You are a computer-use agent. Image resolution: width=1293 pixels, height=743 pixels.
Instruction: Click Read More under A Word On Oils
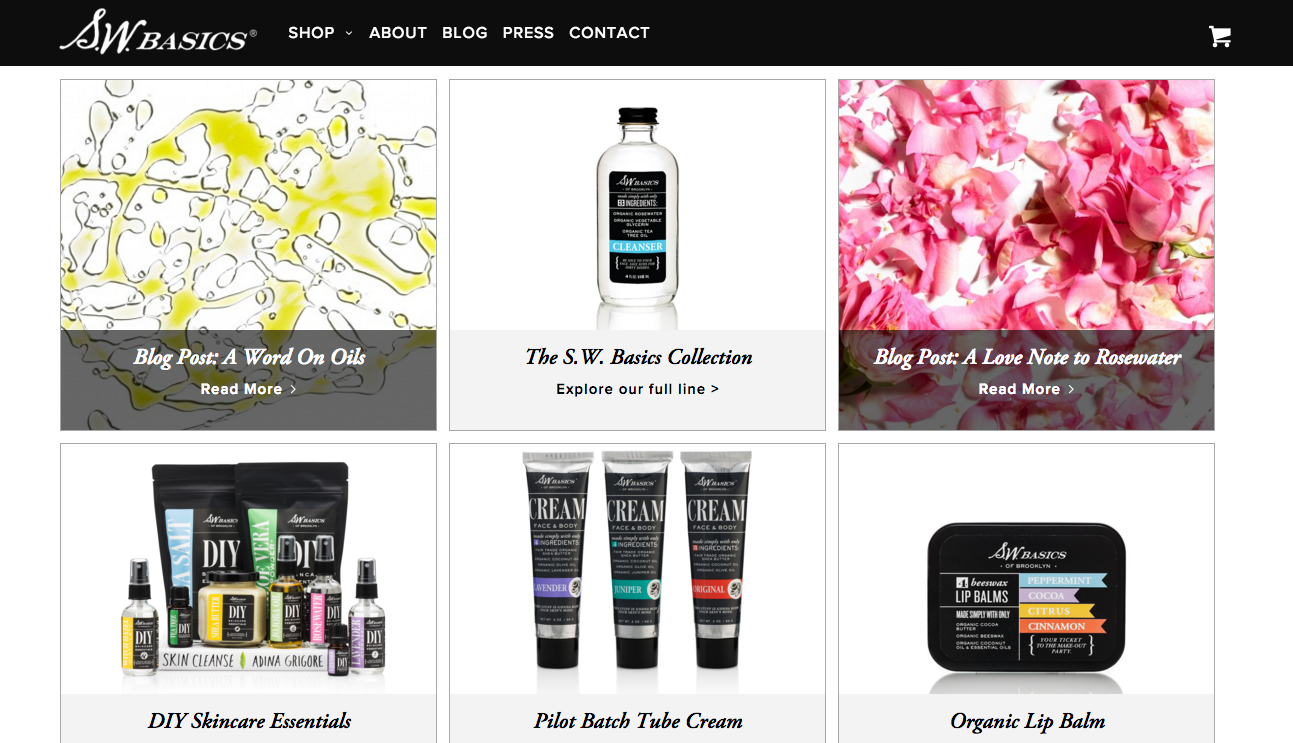[x=248, y=389]
